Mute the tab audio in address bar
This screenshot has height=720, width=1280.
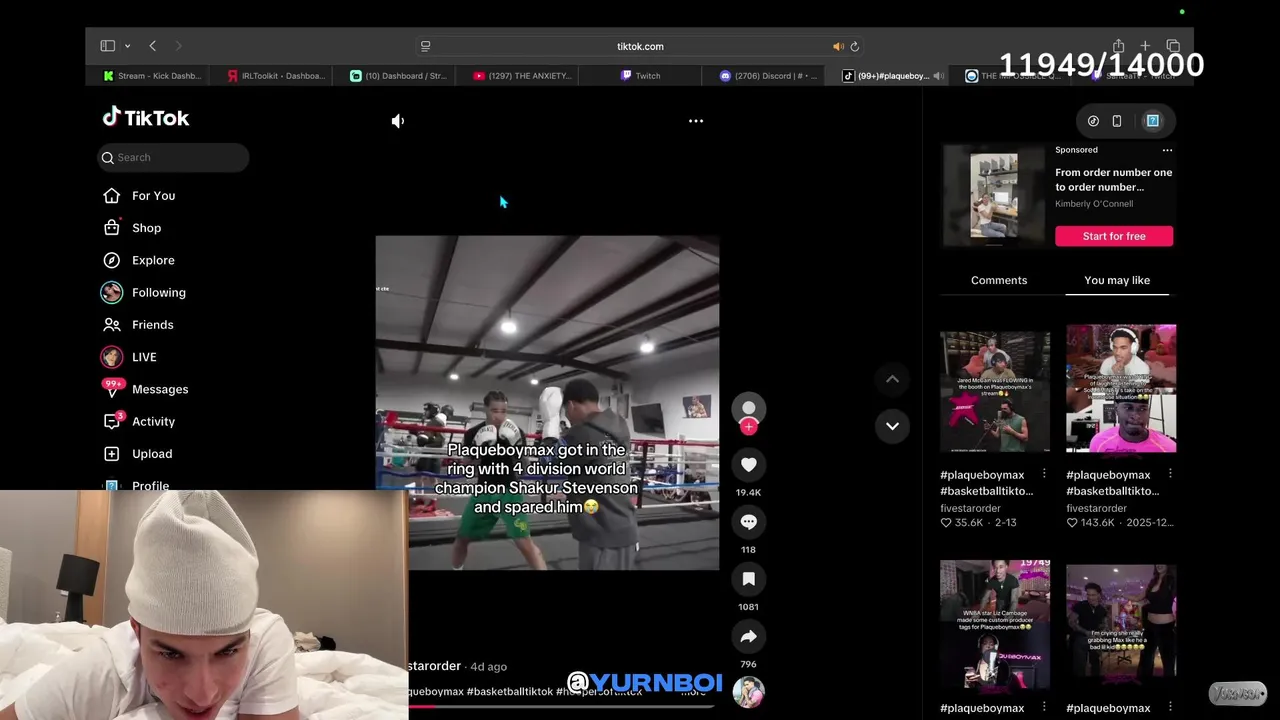click(x=837, y=46)
